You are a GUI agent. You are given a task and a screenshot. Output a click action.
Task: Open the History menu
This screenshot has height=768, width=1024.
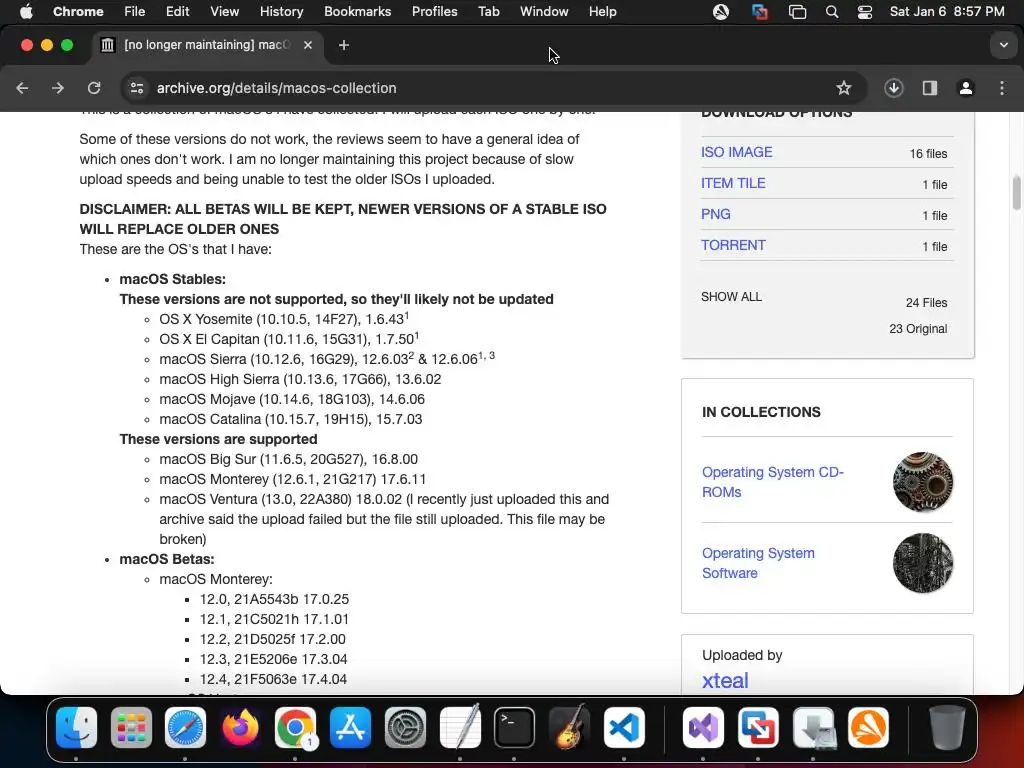281,12
